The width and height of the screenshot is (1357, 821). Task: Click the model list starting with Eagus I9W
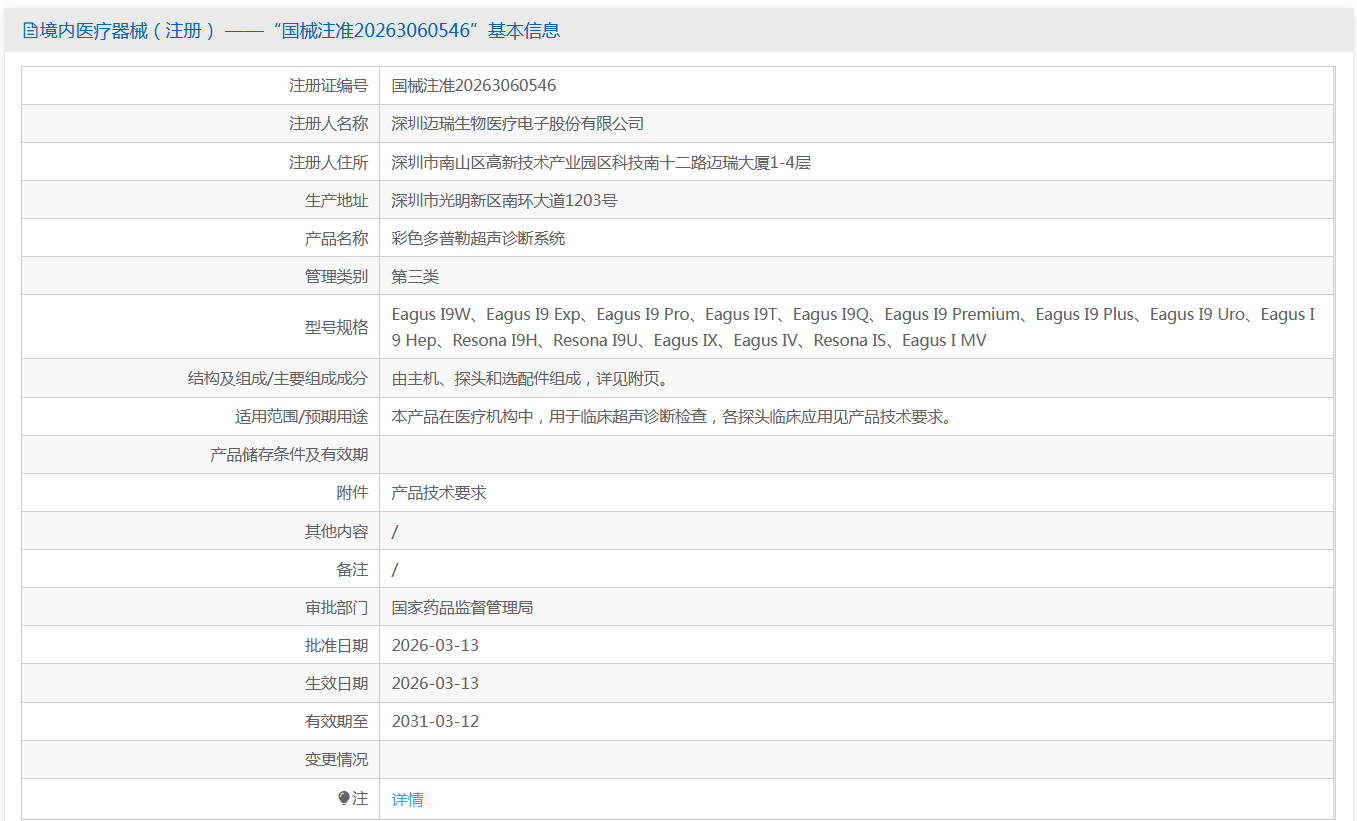pos(854,327)
